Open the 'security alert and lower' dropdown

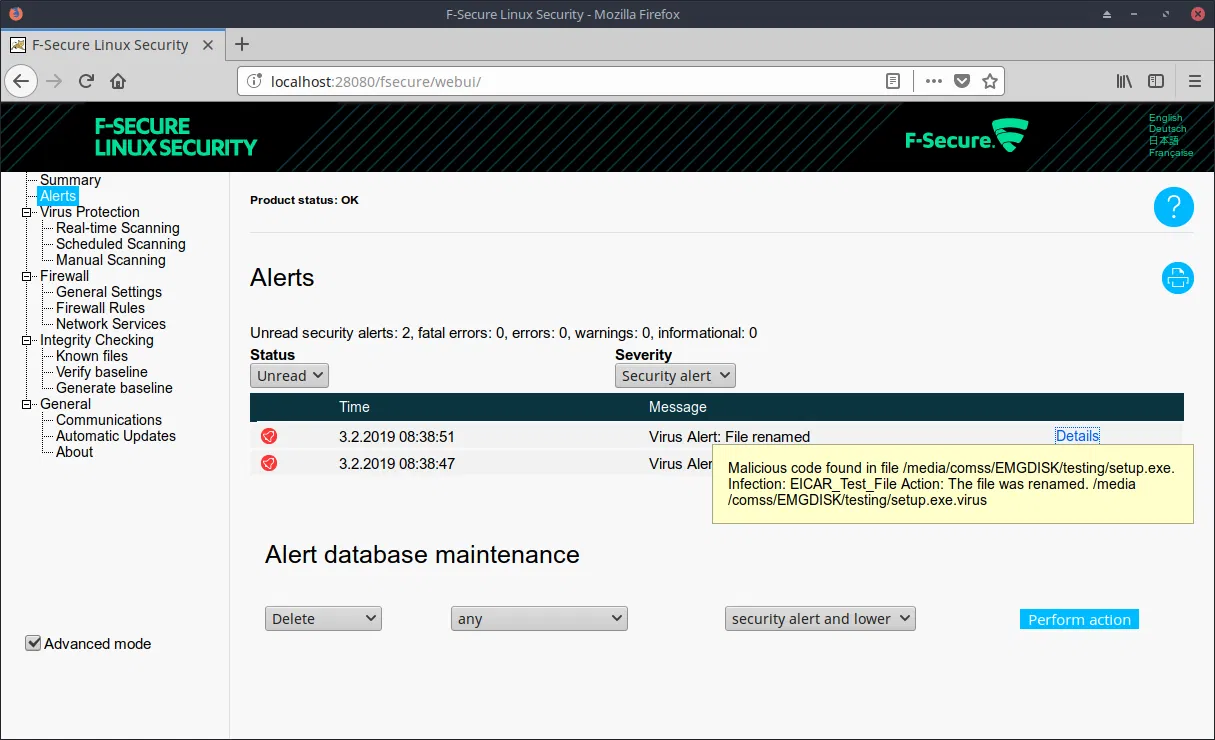tap(820, 619)
